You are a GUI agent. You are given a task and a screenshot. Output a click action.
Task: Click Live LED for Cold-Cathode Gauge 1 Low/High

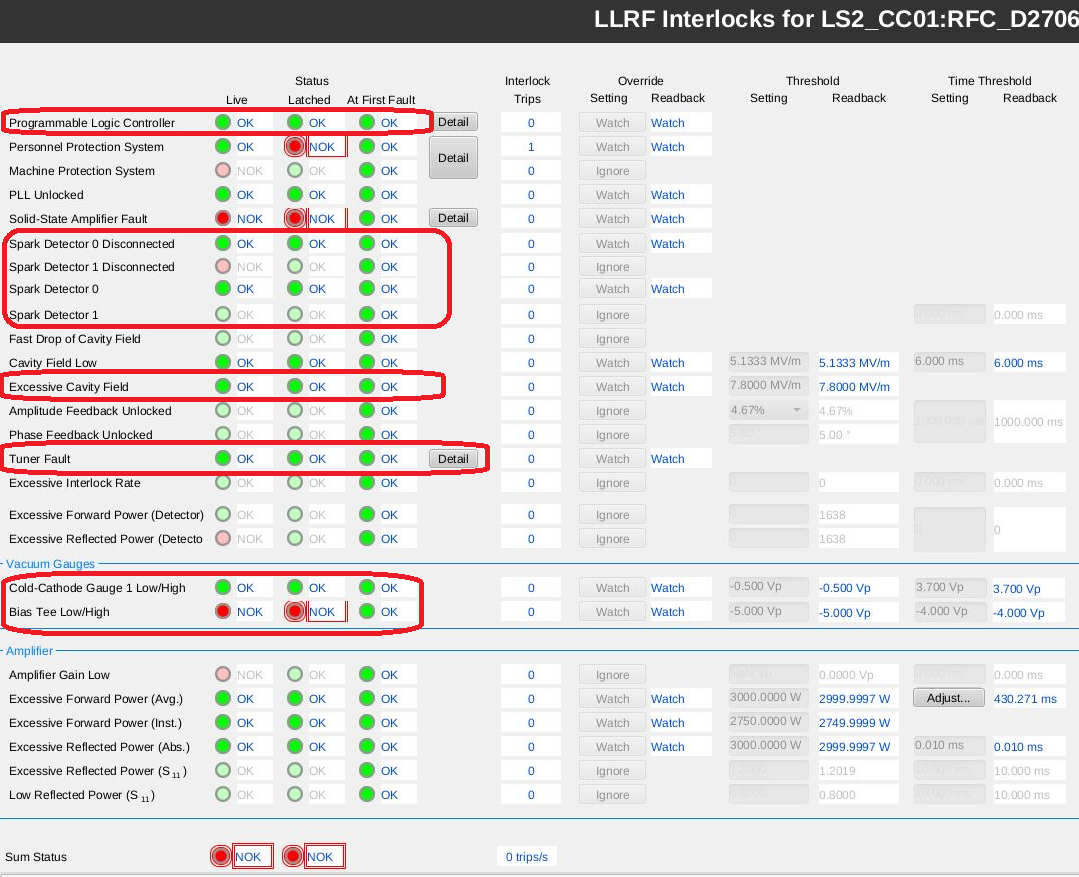[222, 588]
